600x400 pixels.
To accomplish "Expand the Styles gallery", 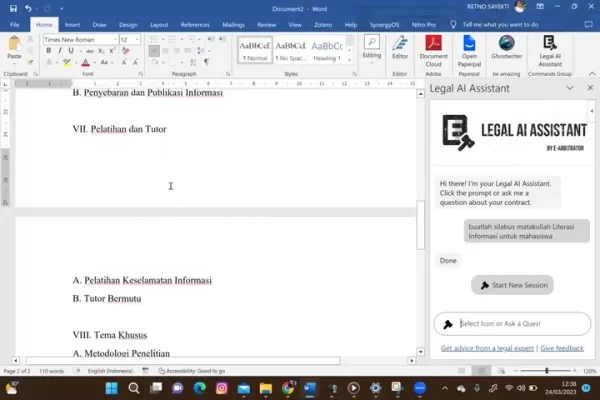I will (x=349, y=60).
